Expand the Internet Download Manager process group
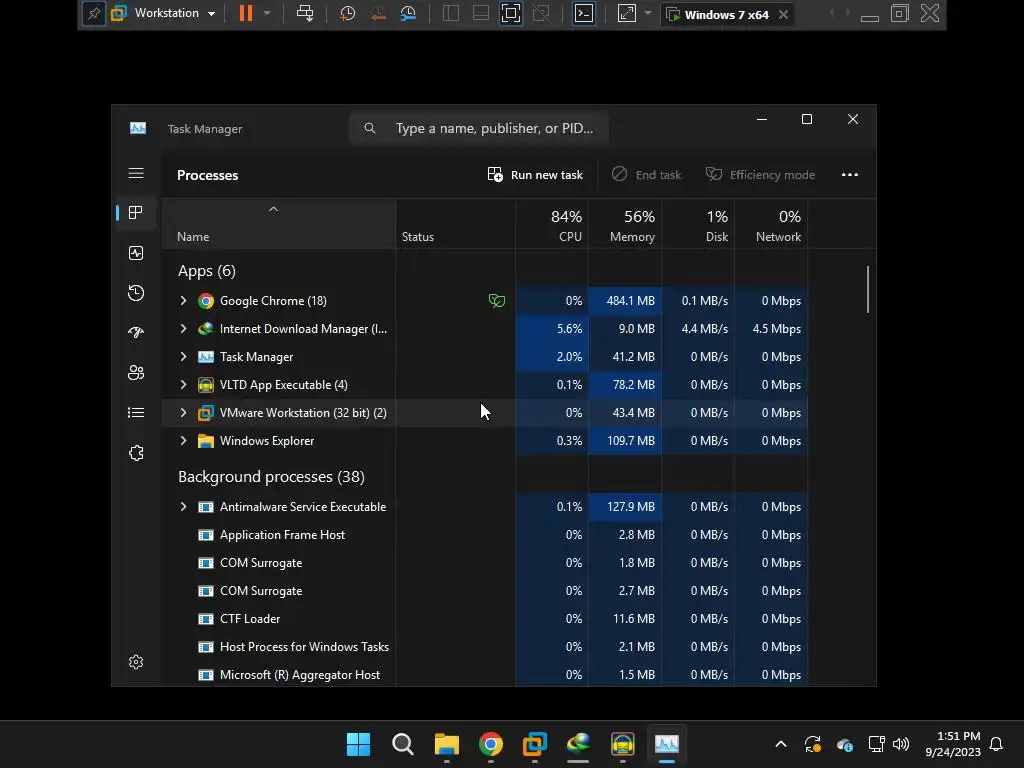 [x=184, y=328]
